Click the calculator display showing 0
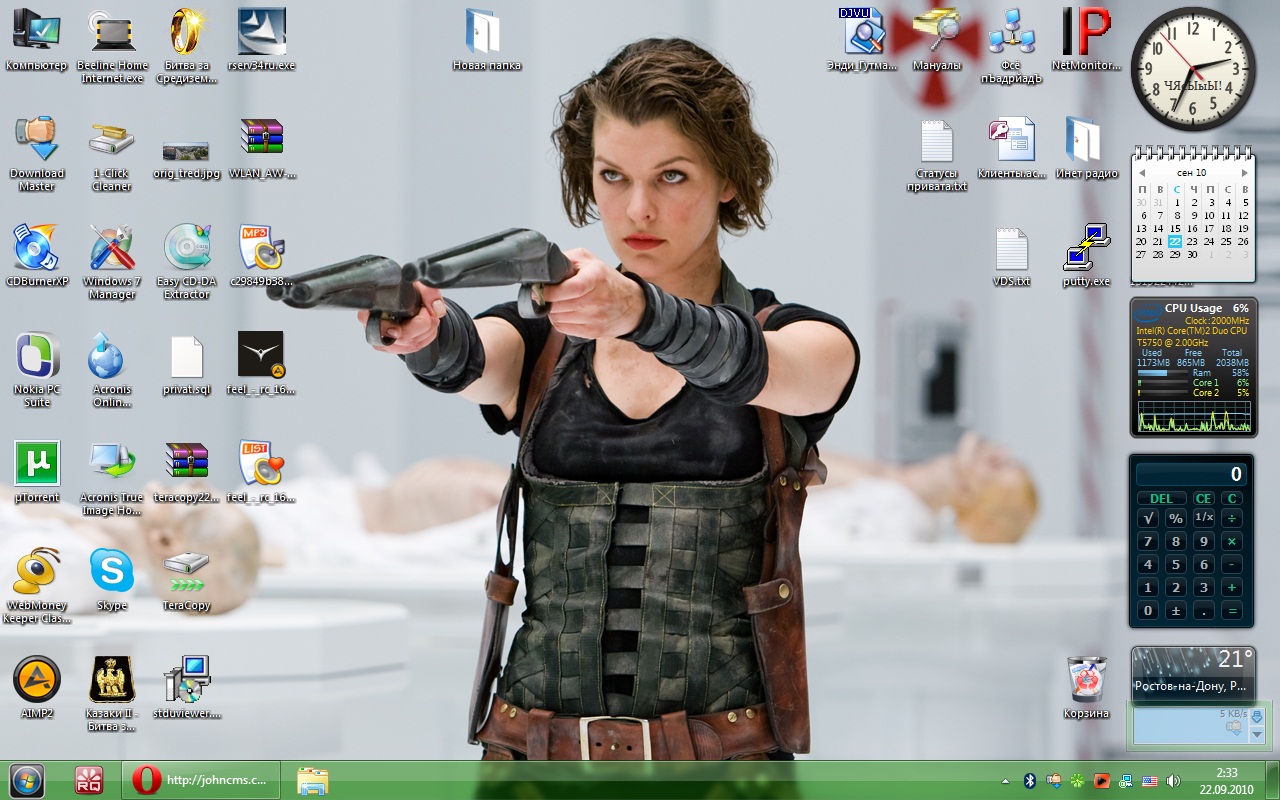Screen dimensions: 1280x800 (x=1191, y=474)
